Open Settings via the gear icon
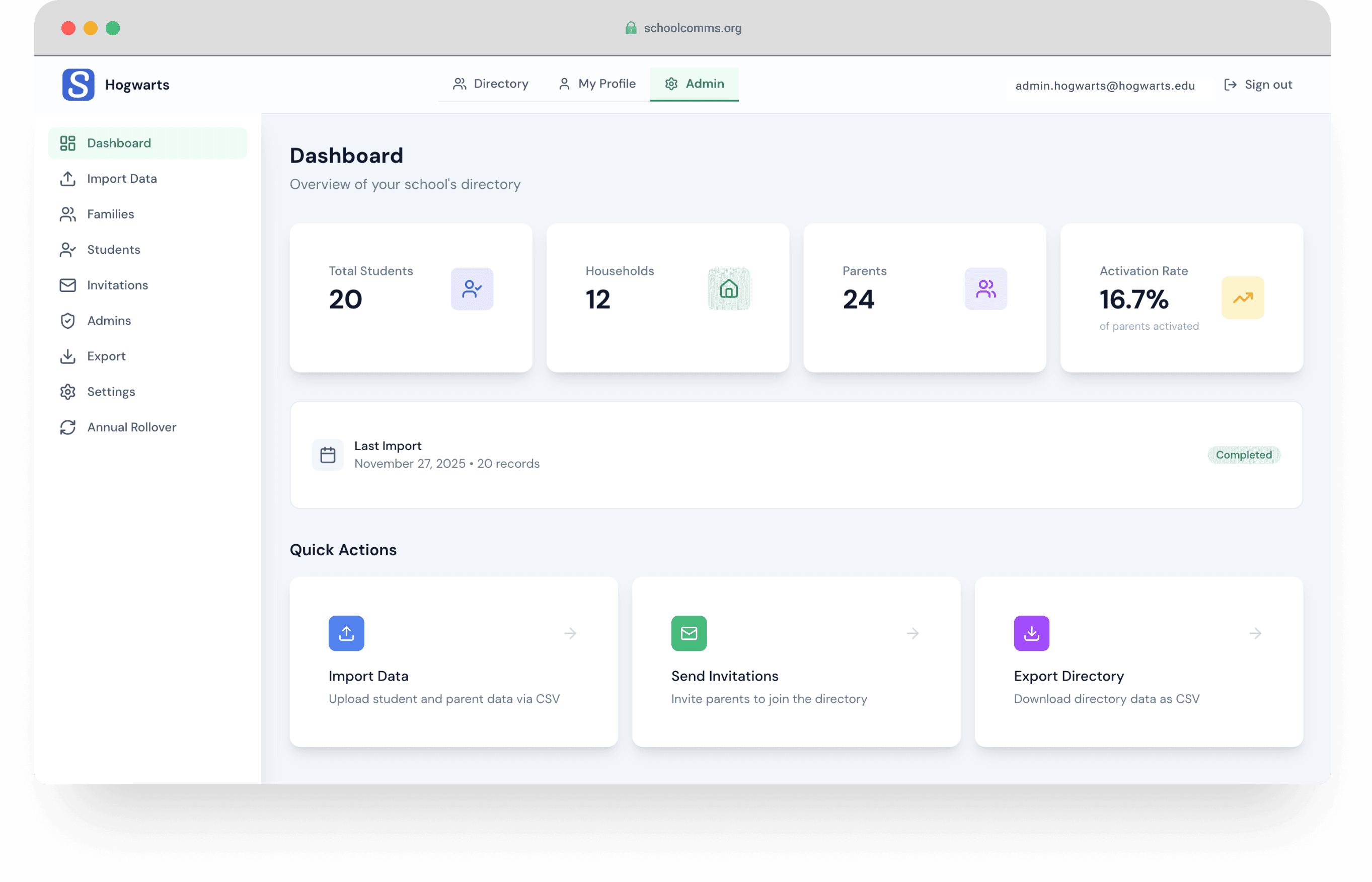1372x882 pixels. 68,392
